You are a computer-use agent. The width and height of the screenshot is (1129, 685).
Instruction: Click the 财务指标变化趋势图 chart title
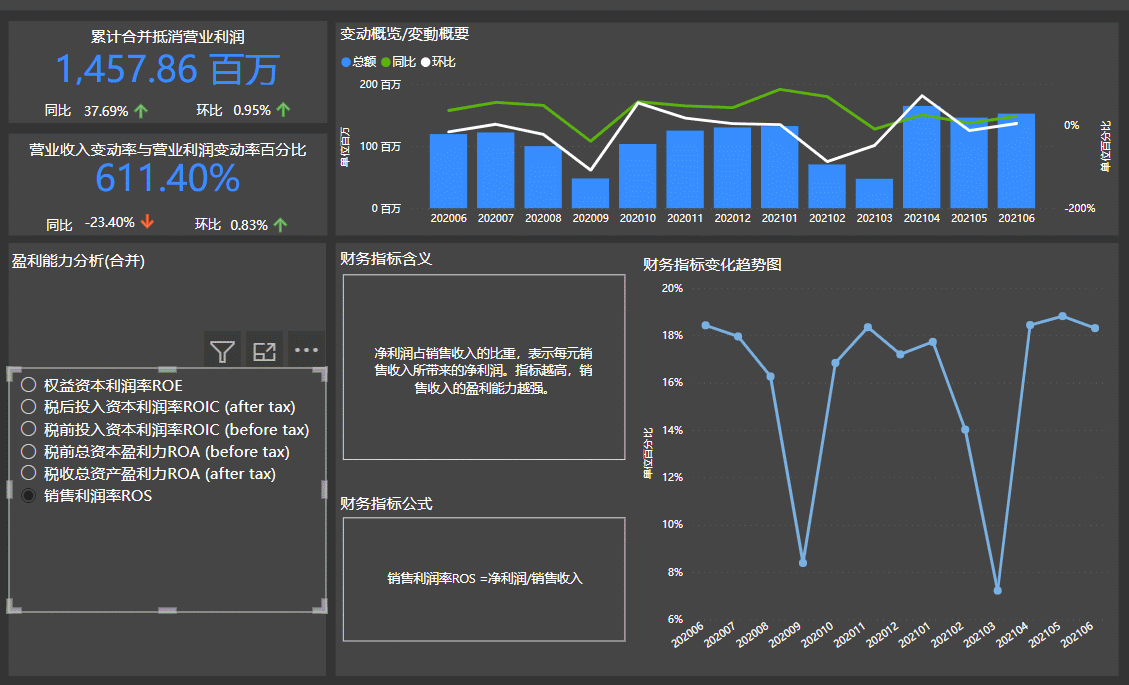pyautogui.click(x=712, y=264)
